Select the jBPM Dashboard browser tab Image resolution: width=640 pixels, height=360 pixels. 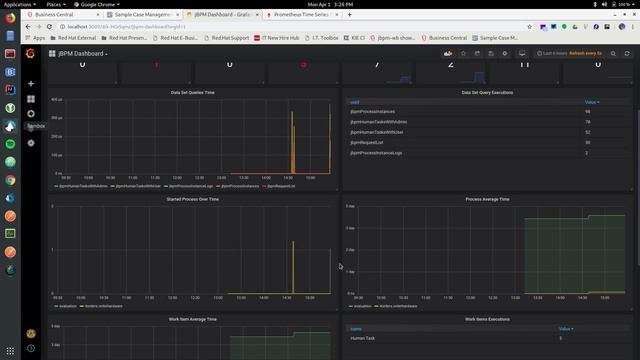tap(222, 14)
